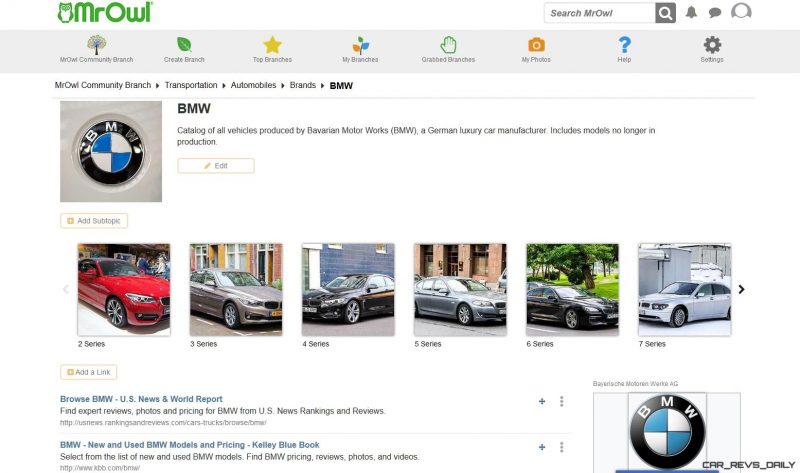Image resolution: width=800 pixels, height=473 pixels.
Task: Go to Automobiles breadcrumb
Action: point(253,85)
